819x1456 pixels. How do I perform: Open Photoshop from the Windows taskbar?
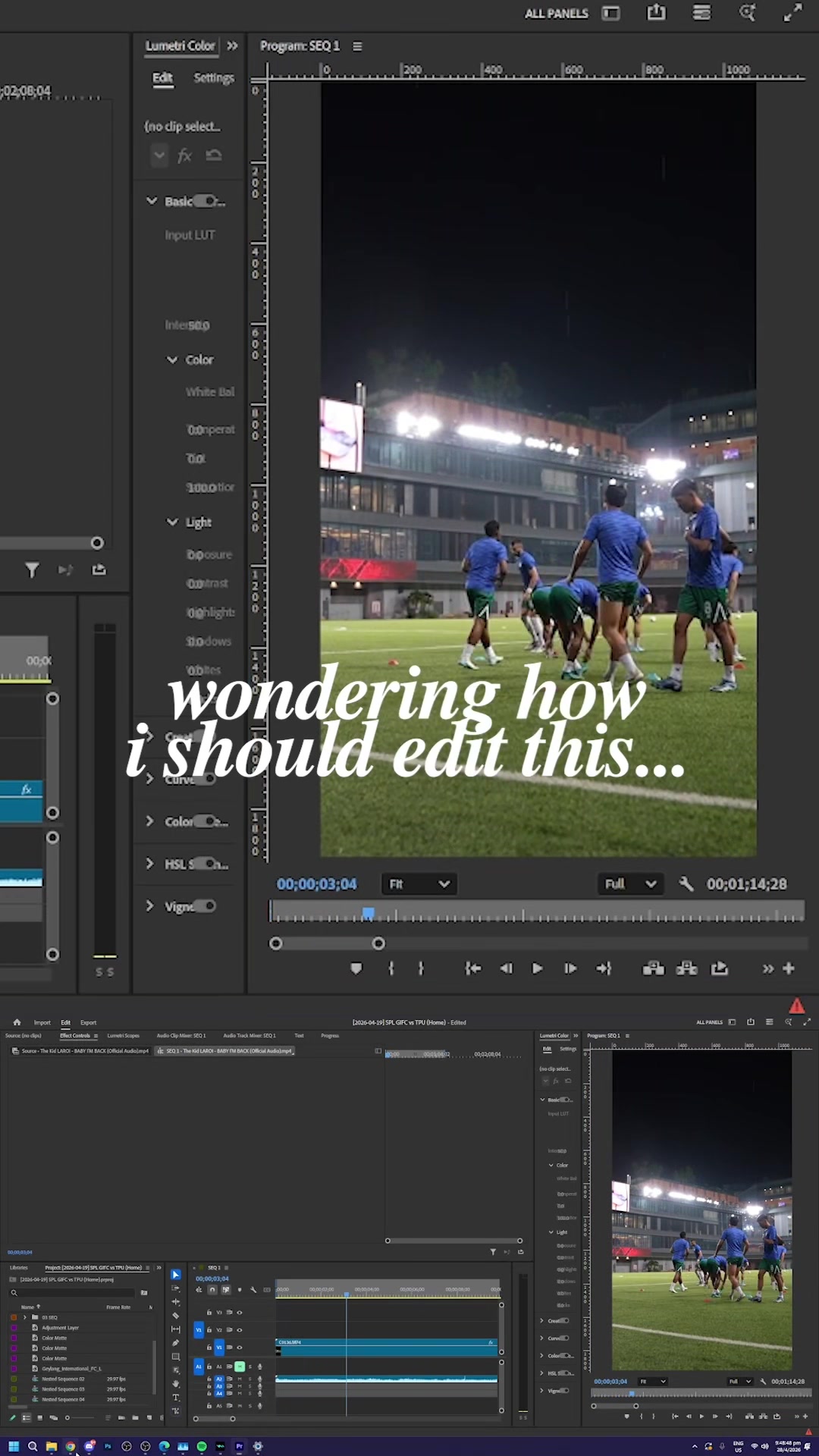pos(108,1446)
